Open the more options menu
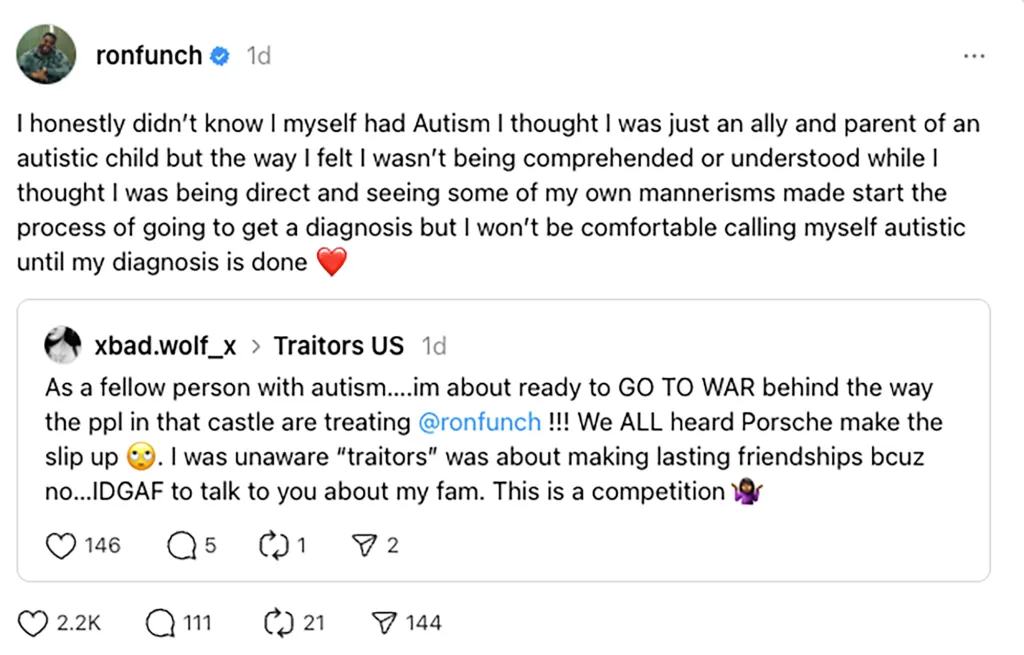This screenshot has height=655, width=1024. tap(974, 57)
